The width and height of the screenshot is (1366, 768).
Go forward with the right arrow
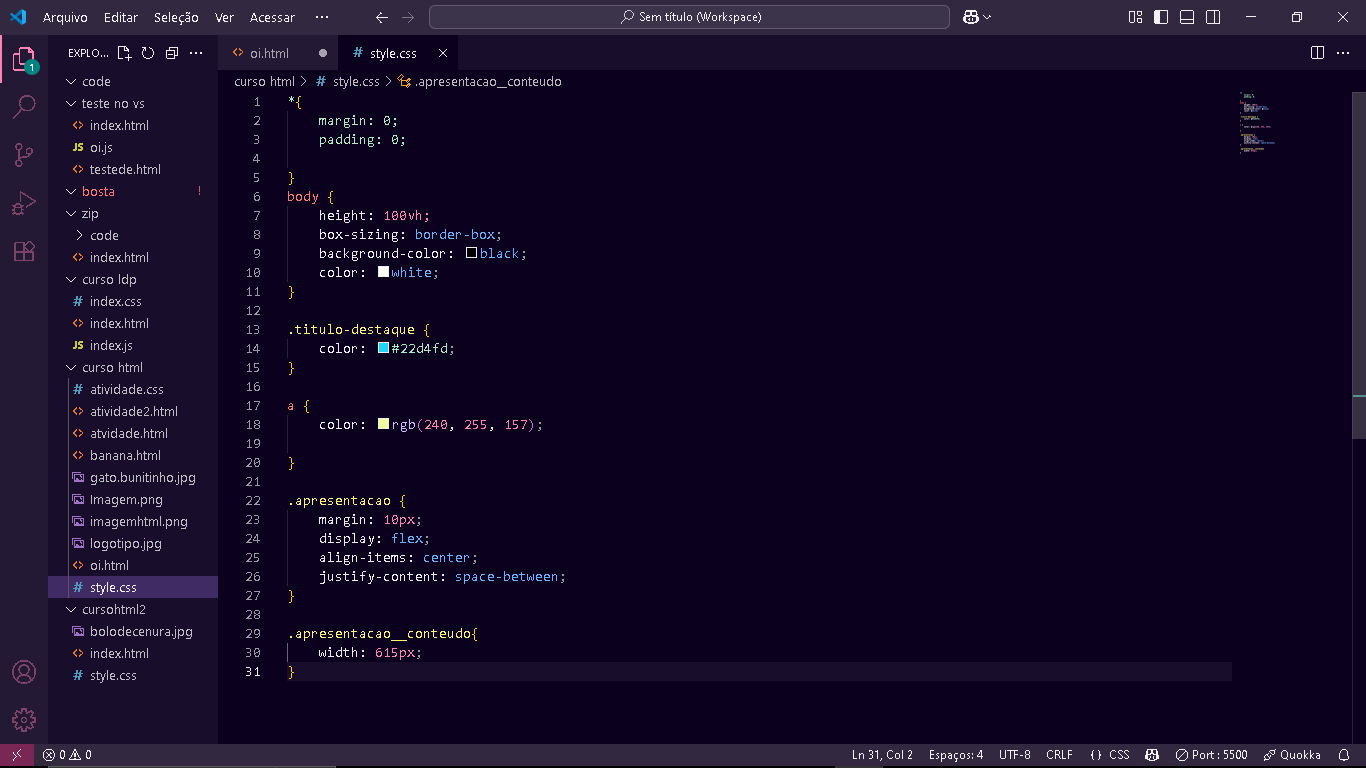point(407,17)
